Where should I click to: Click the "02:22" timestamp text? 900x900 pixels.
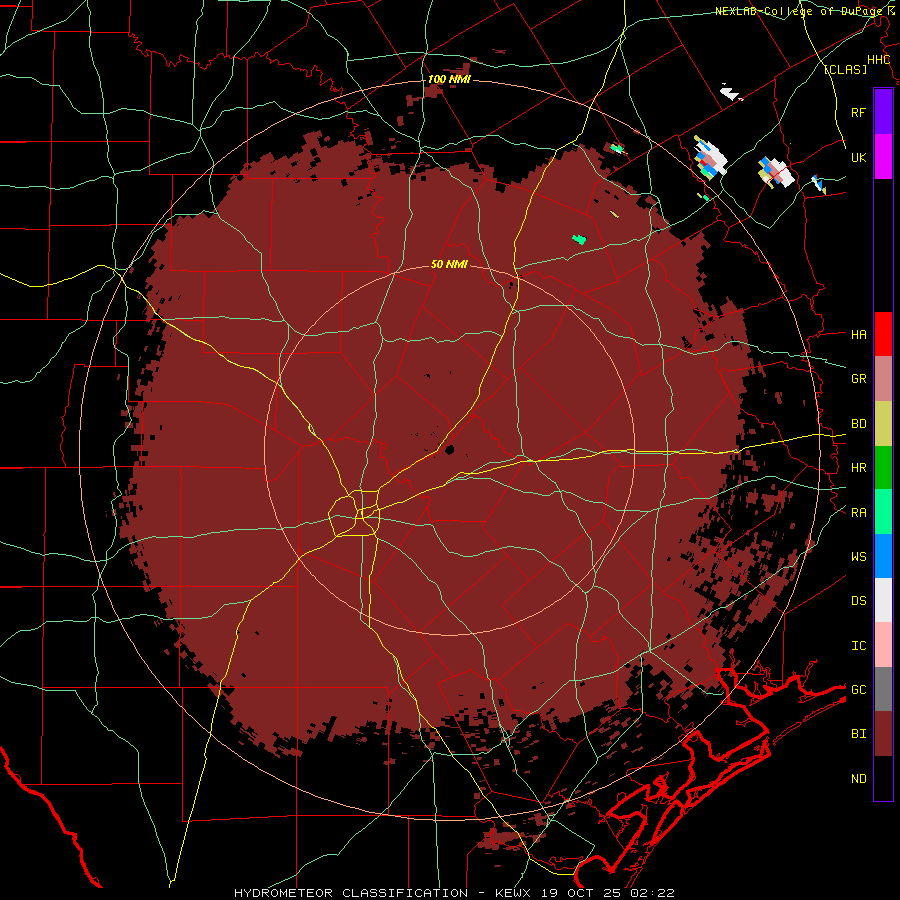[x=651, y=893]
